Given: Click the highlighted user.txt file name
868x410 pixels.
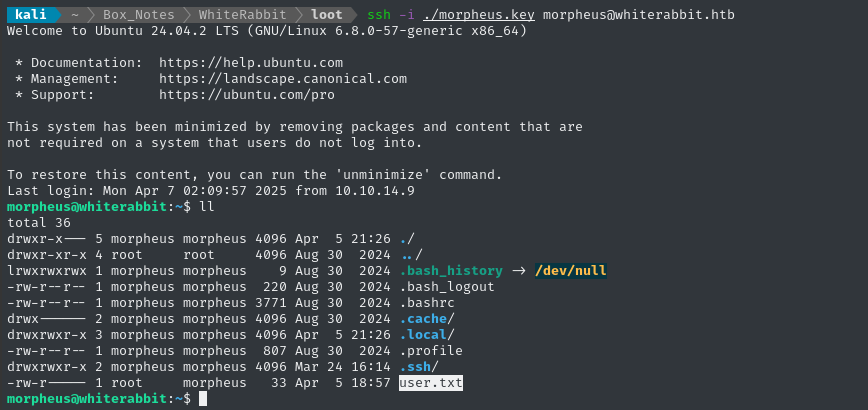Looking at the screenshot, I should [431, 383].
